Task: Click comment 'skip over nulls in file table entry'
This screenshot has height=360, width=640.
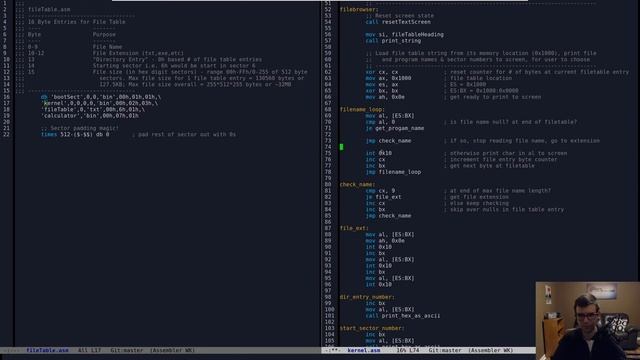Action: point(504,209)
